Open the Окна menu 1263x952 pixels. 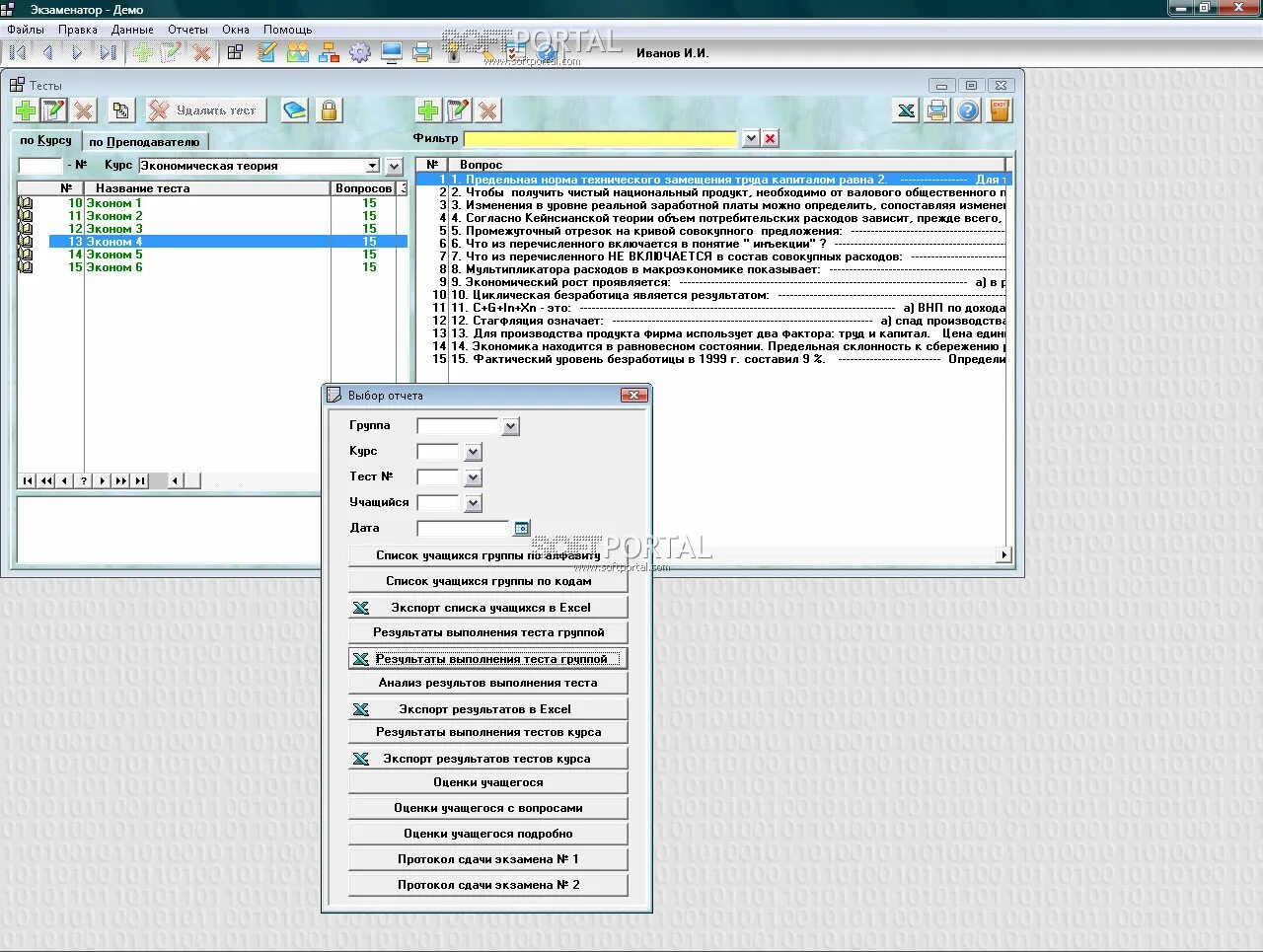point(236,30)
